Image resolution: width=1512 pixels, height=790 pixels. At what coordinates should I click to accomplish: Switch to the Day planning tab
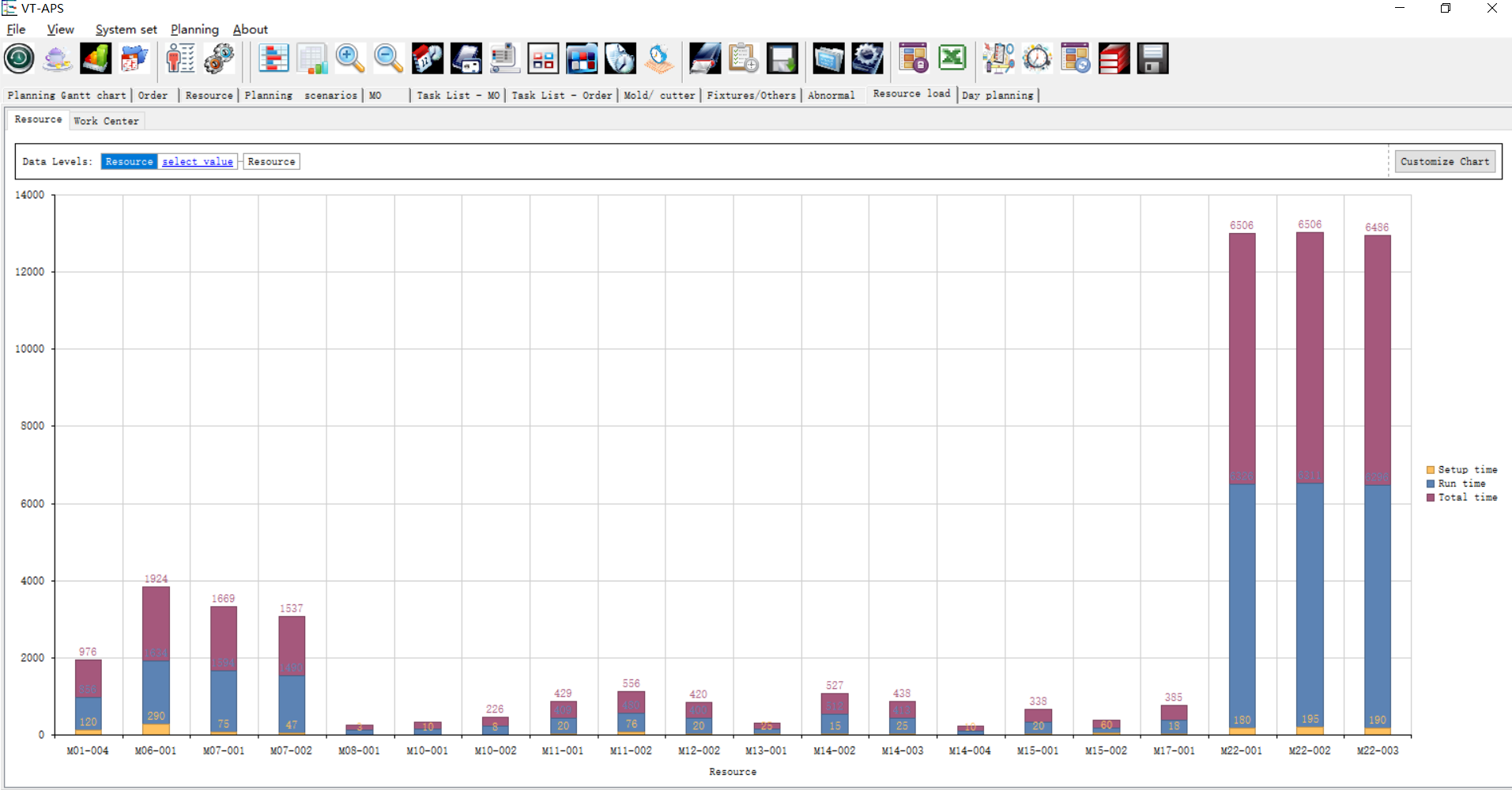click(997, 96)
